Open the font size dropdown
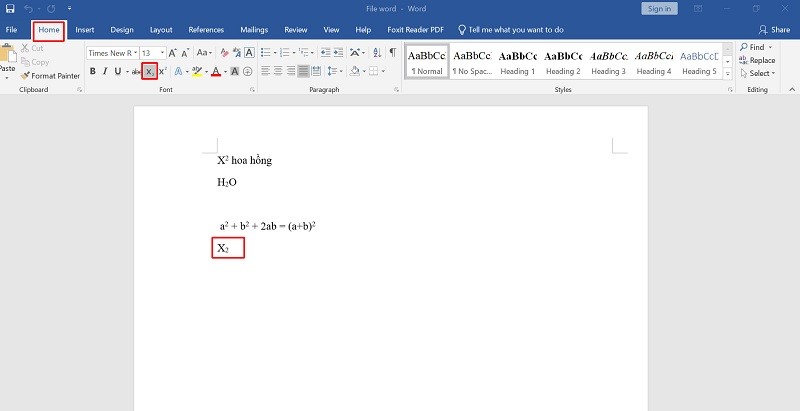Screen dimensions: 800x411 click(x=162, y=53)
